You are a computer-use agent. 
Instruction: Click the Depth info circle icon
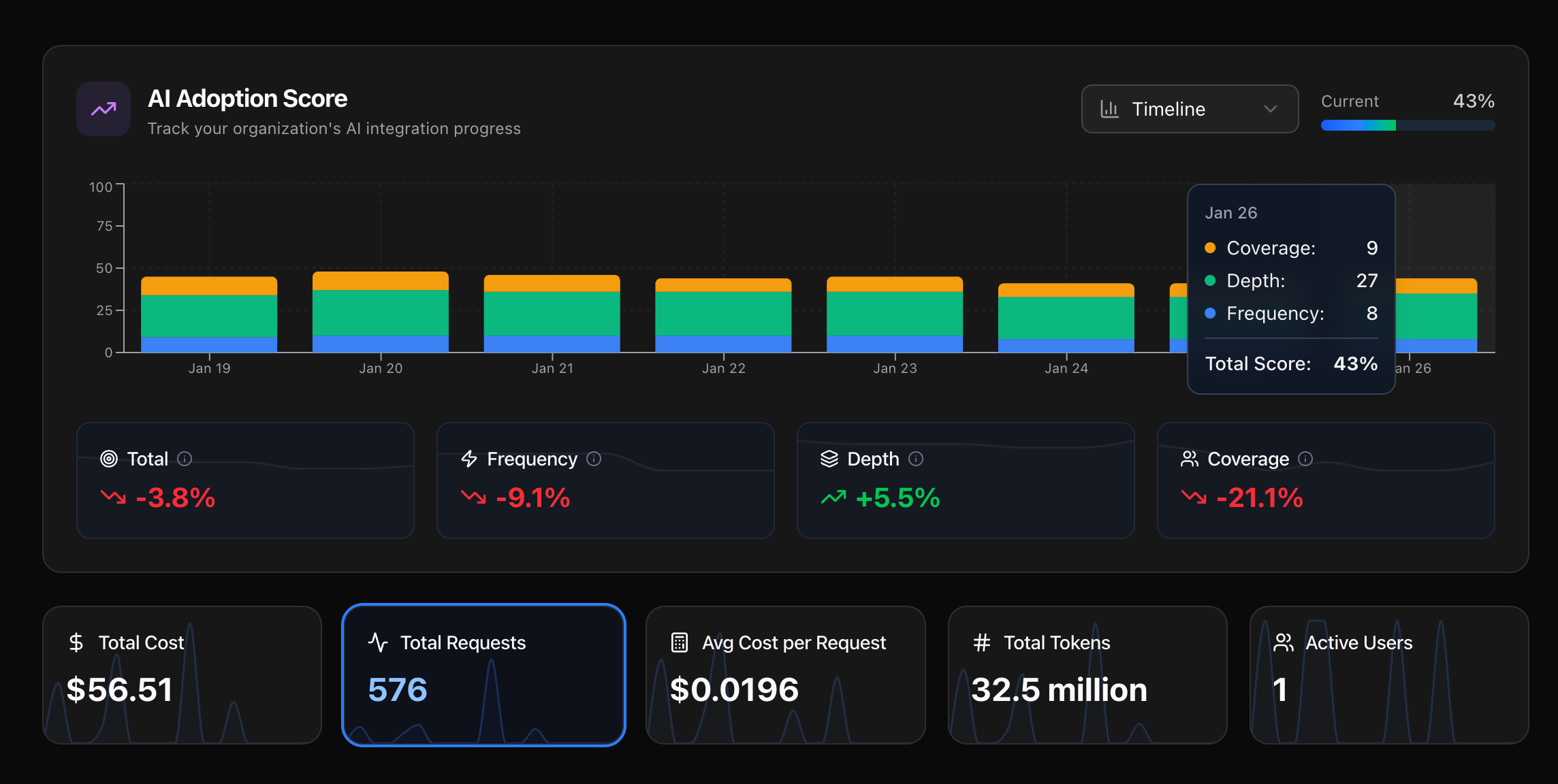point(916,459)
